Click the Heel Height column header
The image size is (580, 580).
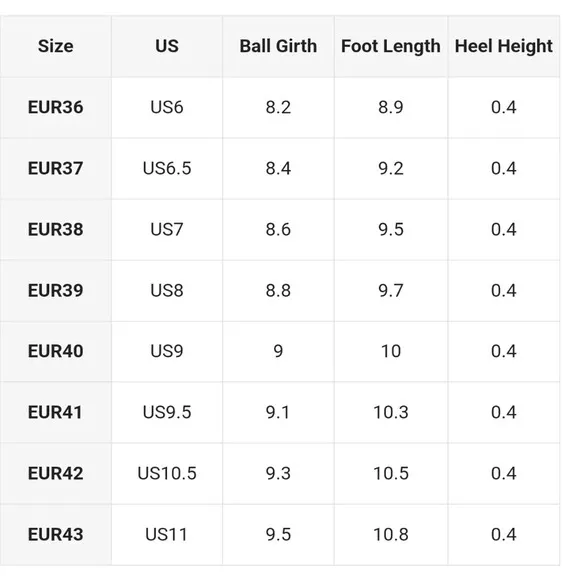(x=503, y=46)
